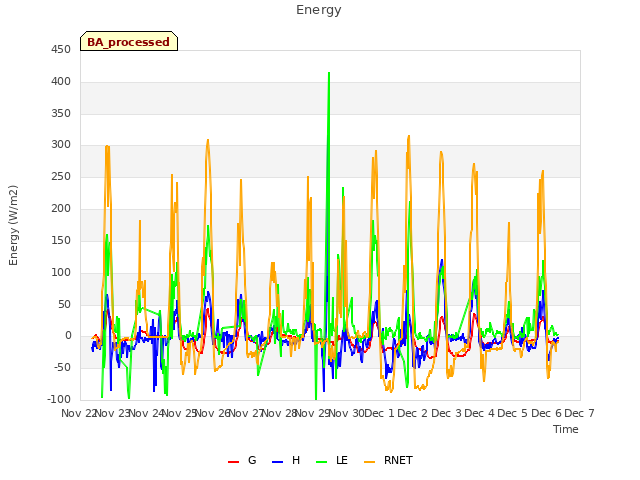Click the -50 y-axis tick label
This screenshot has width=640, height=480.
(x=62, y=367)
